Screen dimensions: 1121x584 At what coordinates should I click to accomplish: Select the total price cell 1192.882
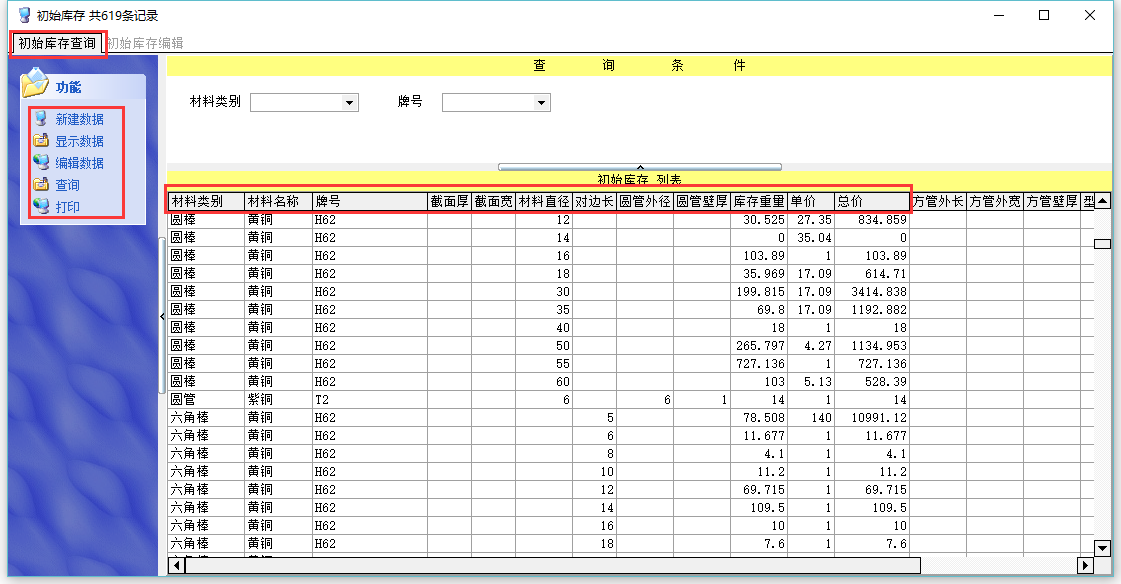tap(872, 310)
